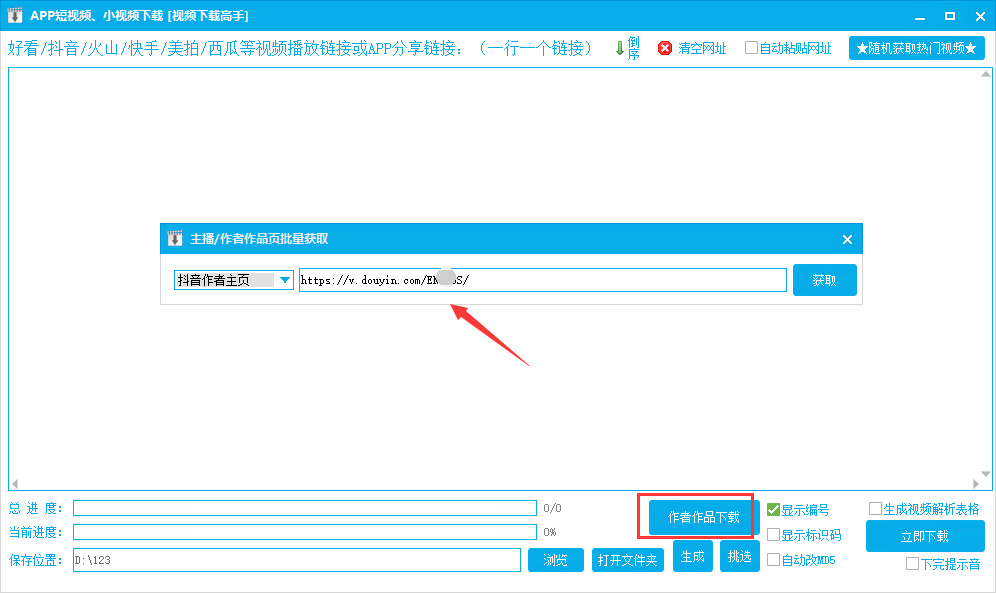Uncheck 显示编号 checkbox

(x=773, y=509)
